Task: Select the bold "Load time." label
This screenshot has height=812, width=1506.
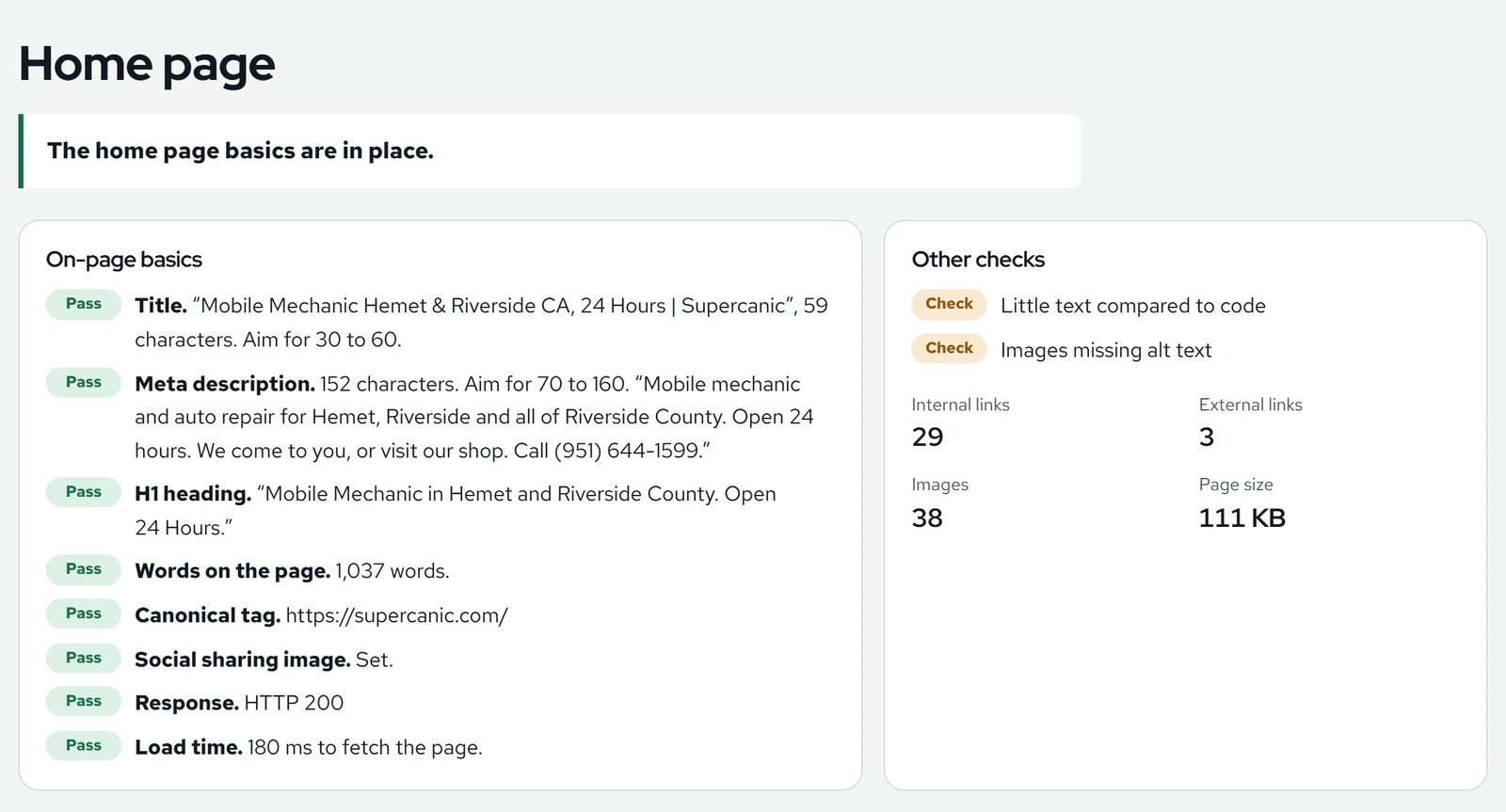Action: (x=189, y=747)
